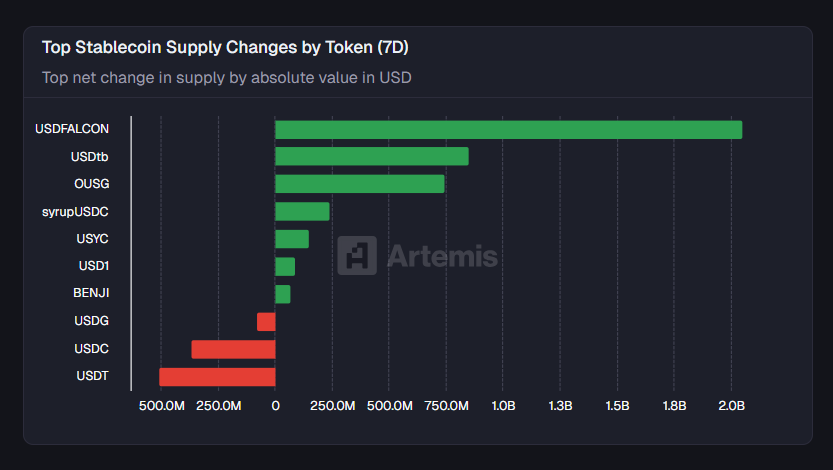Select the syrupUSDC bar
833x470 pixels.
click(302, 211)
